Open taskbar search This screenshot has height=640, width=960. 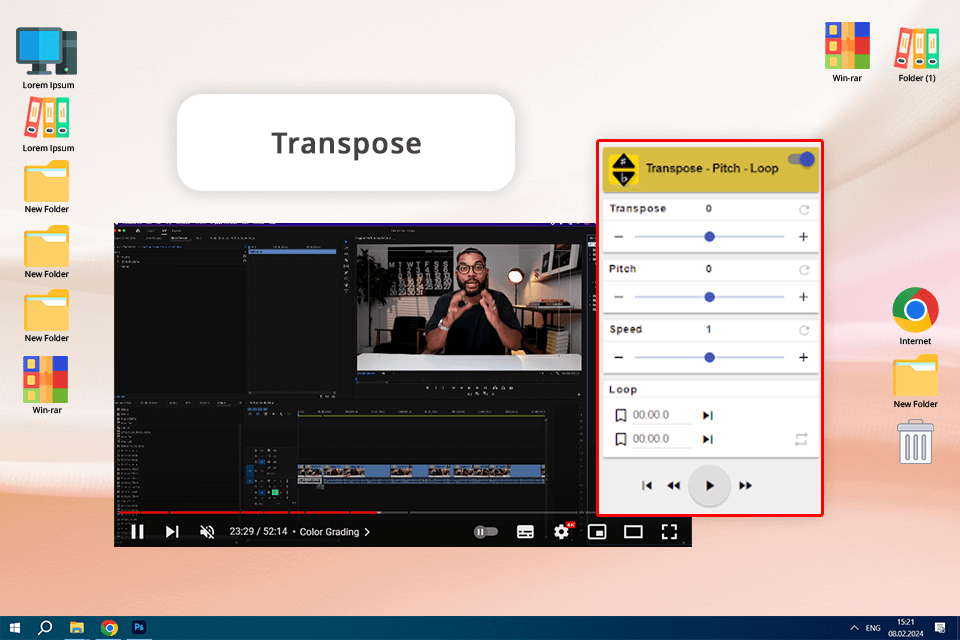click(x=45, y=628)
